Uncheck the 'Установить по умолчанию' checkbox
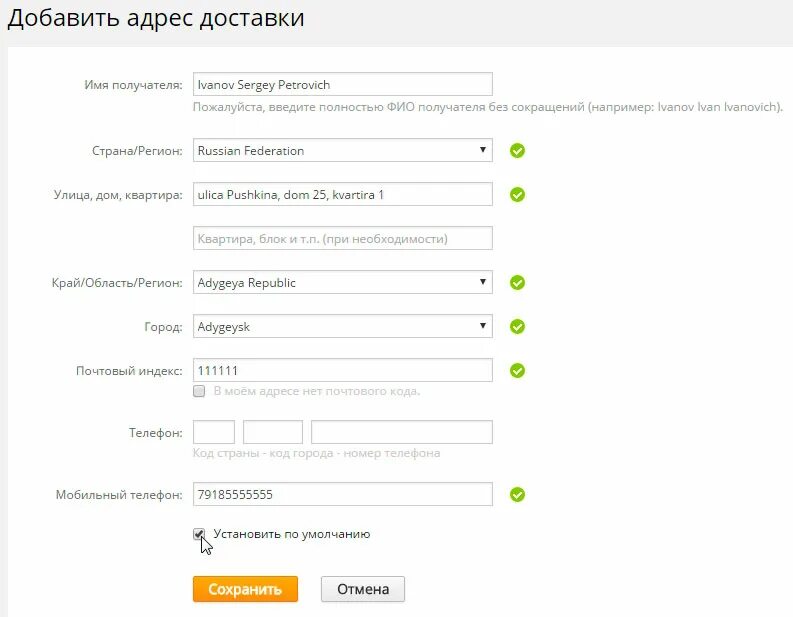 (x=199, y=534)
